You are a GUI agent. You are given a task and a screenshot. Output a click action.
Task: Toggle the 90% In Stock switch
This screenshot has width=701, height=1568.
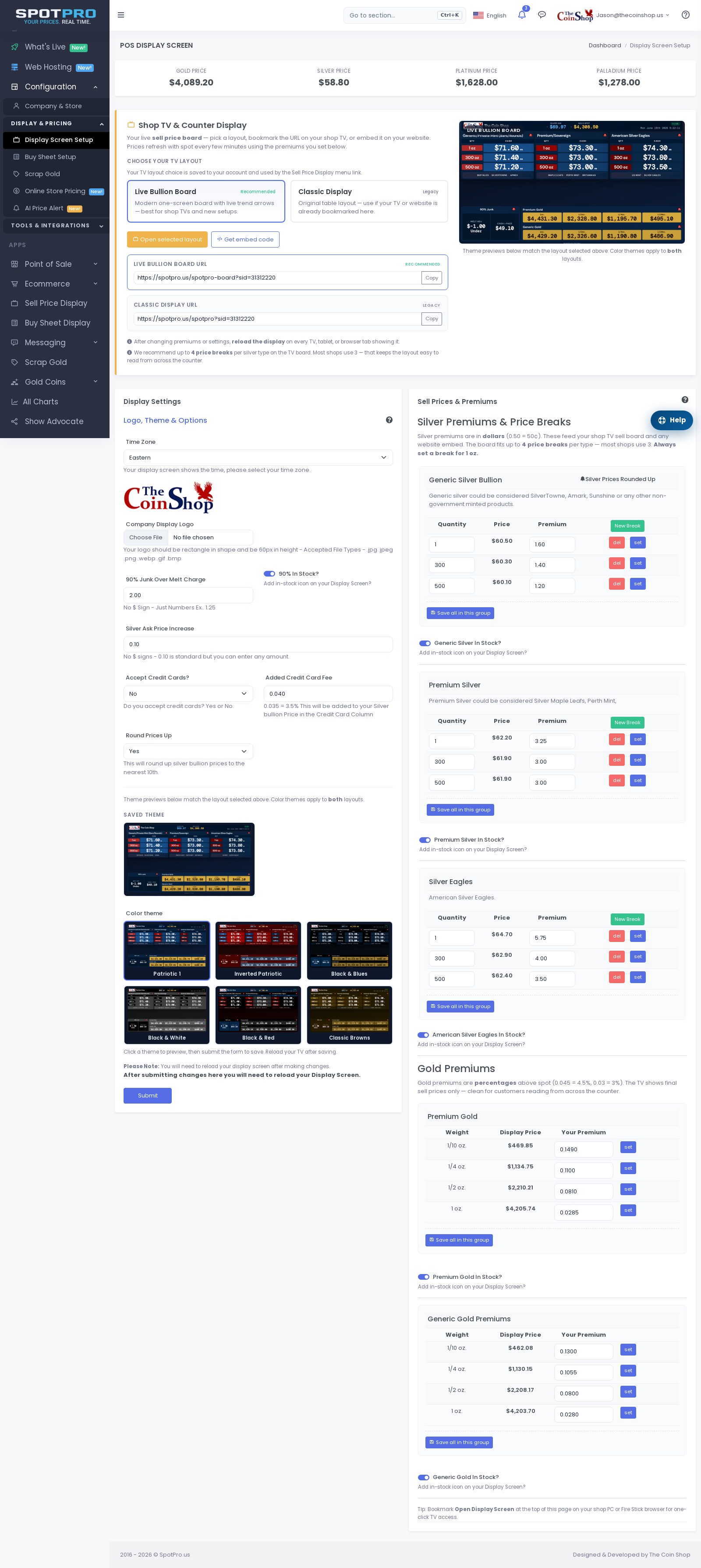(269, 573)
